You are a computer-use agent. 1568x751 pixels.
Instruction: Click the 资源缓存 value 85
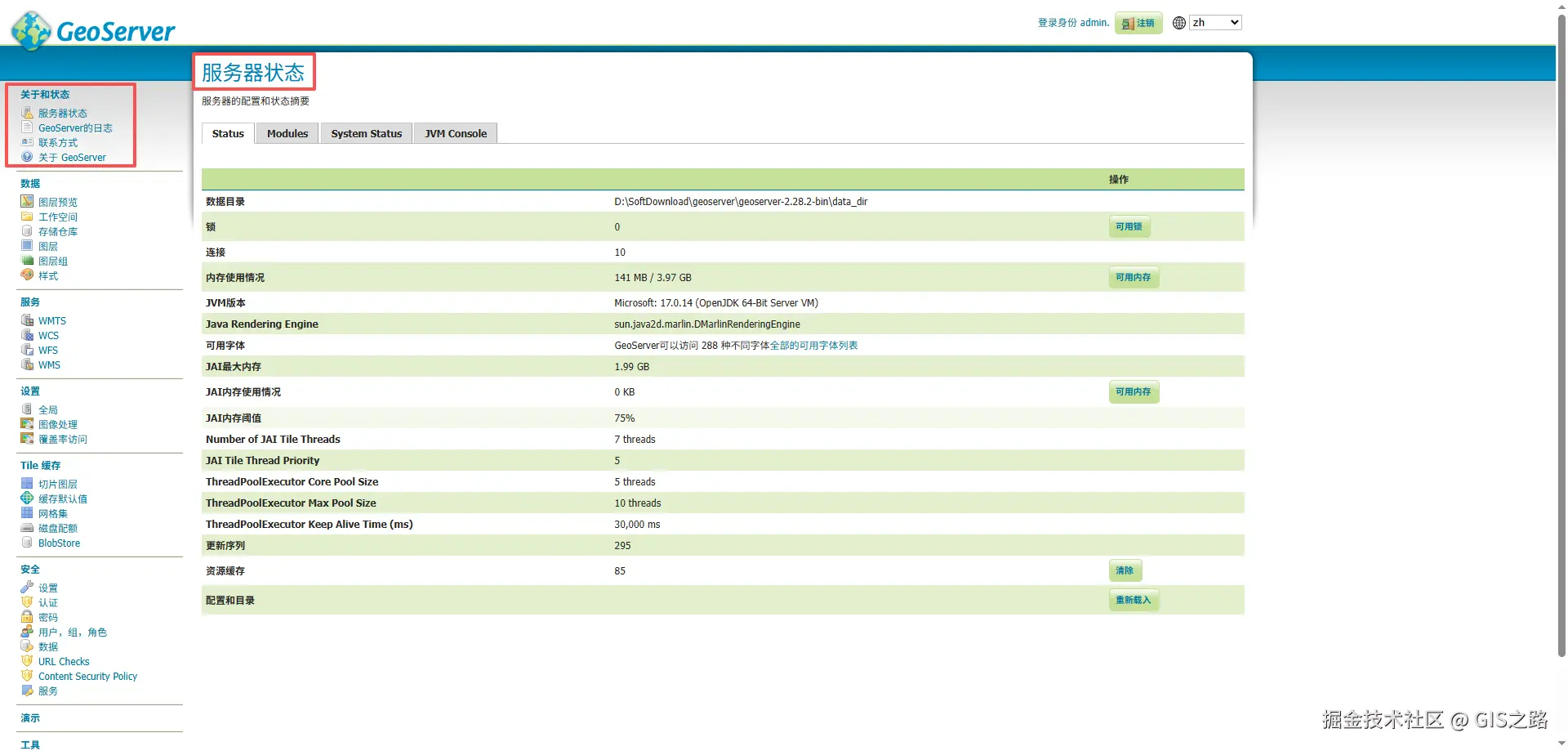pyautogui.click(x=620, y=571)
